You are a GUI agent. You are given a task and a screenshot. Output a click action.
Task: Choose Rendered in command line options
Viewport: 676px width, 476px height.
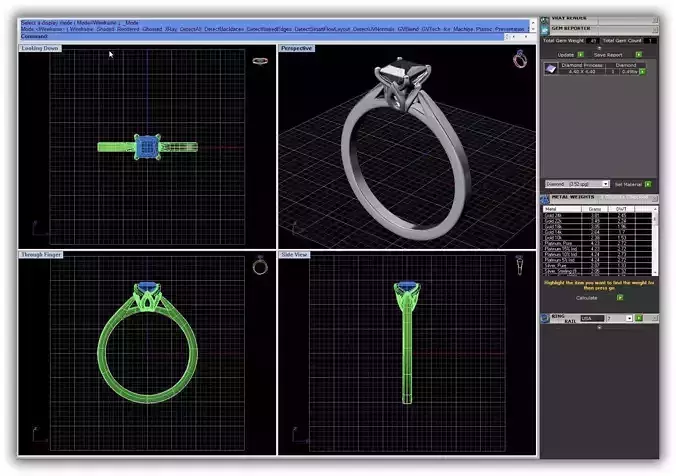(128, 29)
